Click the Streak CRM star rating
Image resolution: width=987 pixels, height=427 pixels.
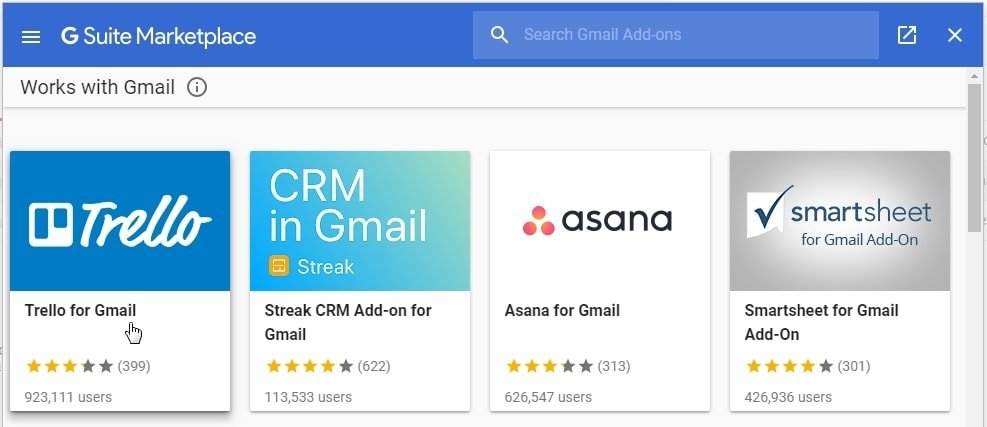coord(310,366)
